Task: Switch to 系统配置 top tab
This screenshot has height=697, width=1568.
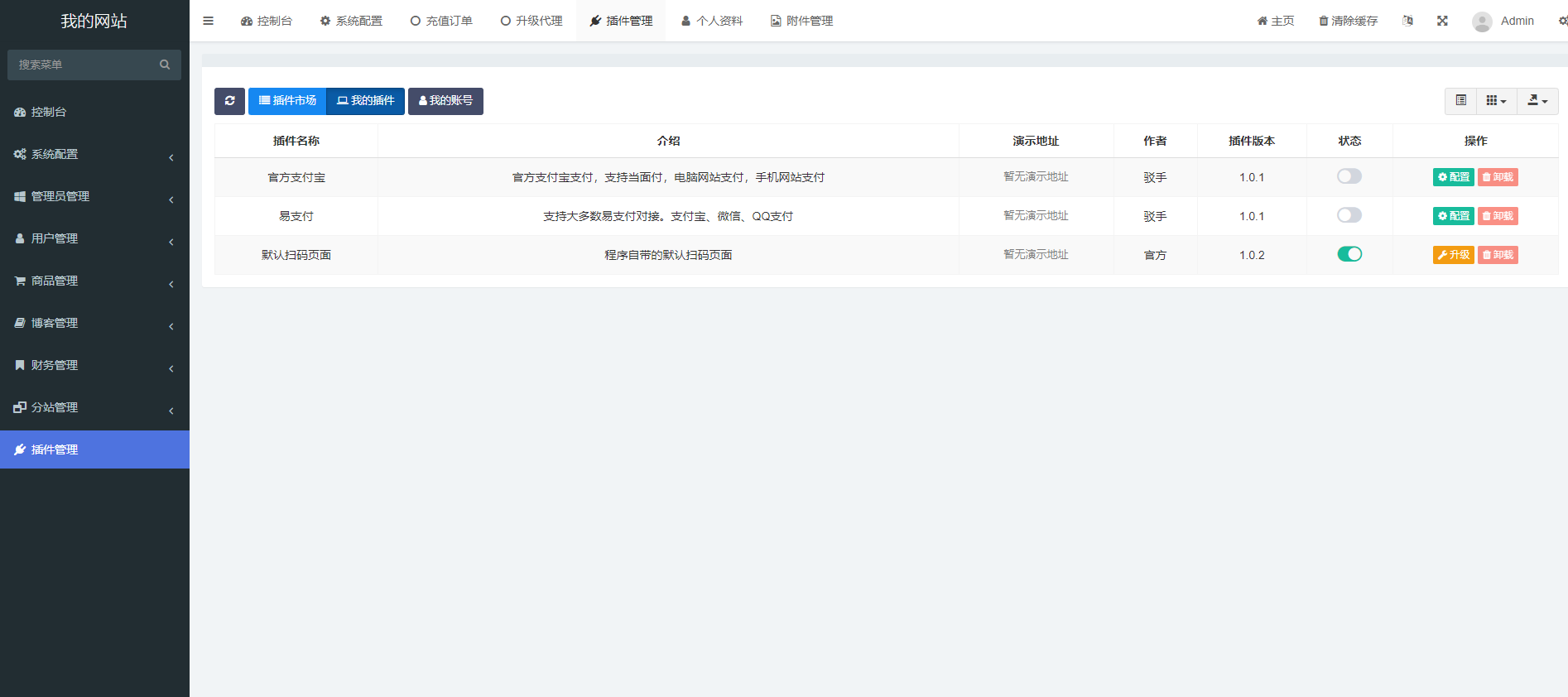Action: 351,21
